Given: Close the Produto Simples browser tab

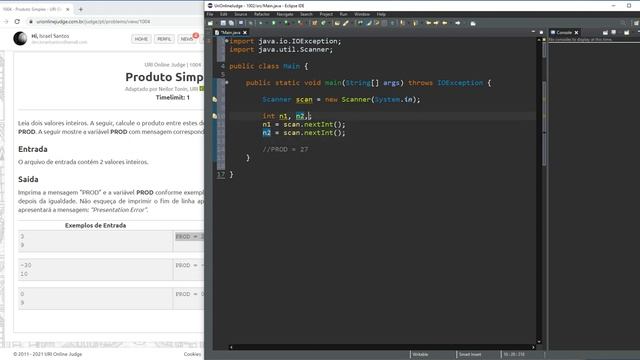Looking at the screenshot, I should [68, 9].
